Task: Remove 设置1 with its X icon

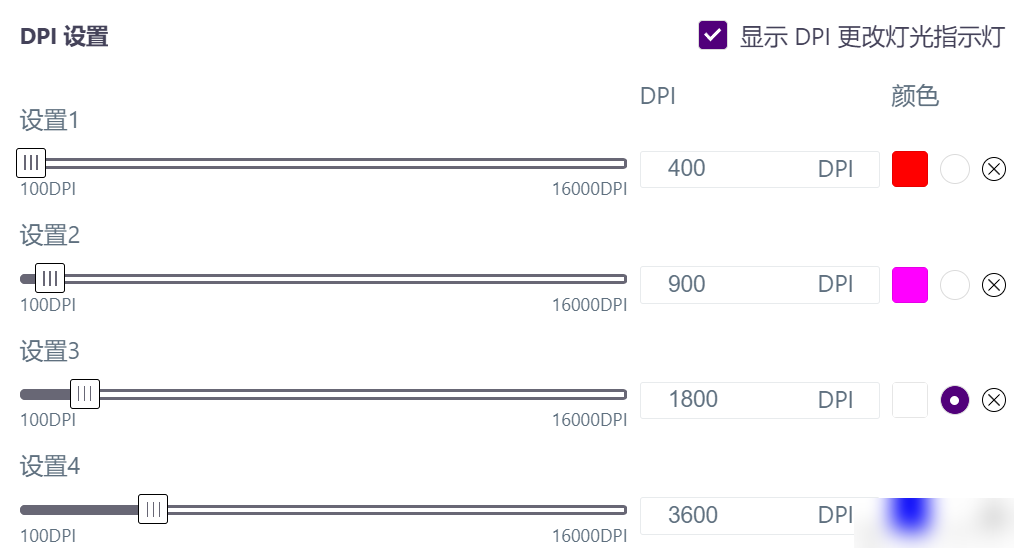Action: [x=993, y=169]
